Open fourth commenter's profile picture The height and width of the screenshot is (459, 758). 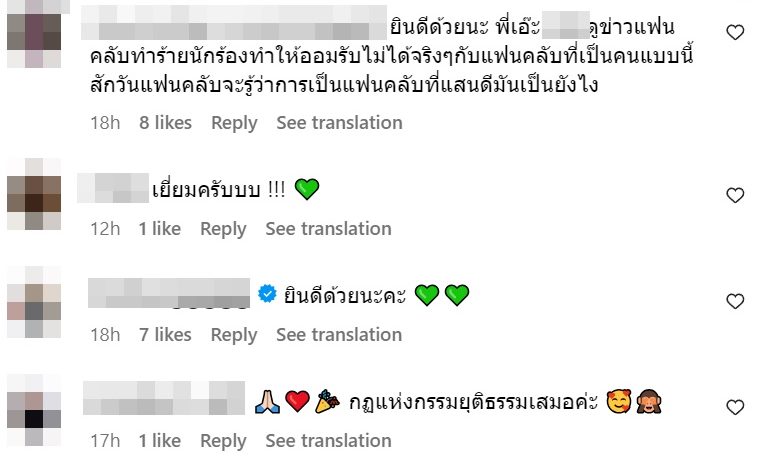click(x=34, y=407)
